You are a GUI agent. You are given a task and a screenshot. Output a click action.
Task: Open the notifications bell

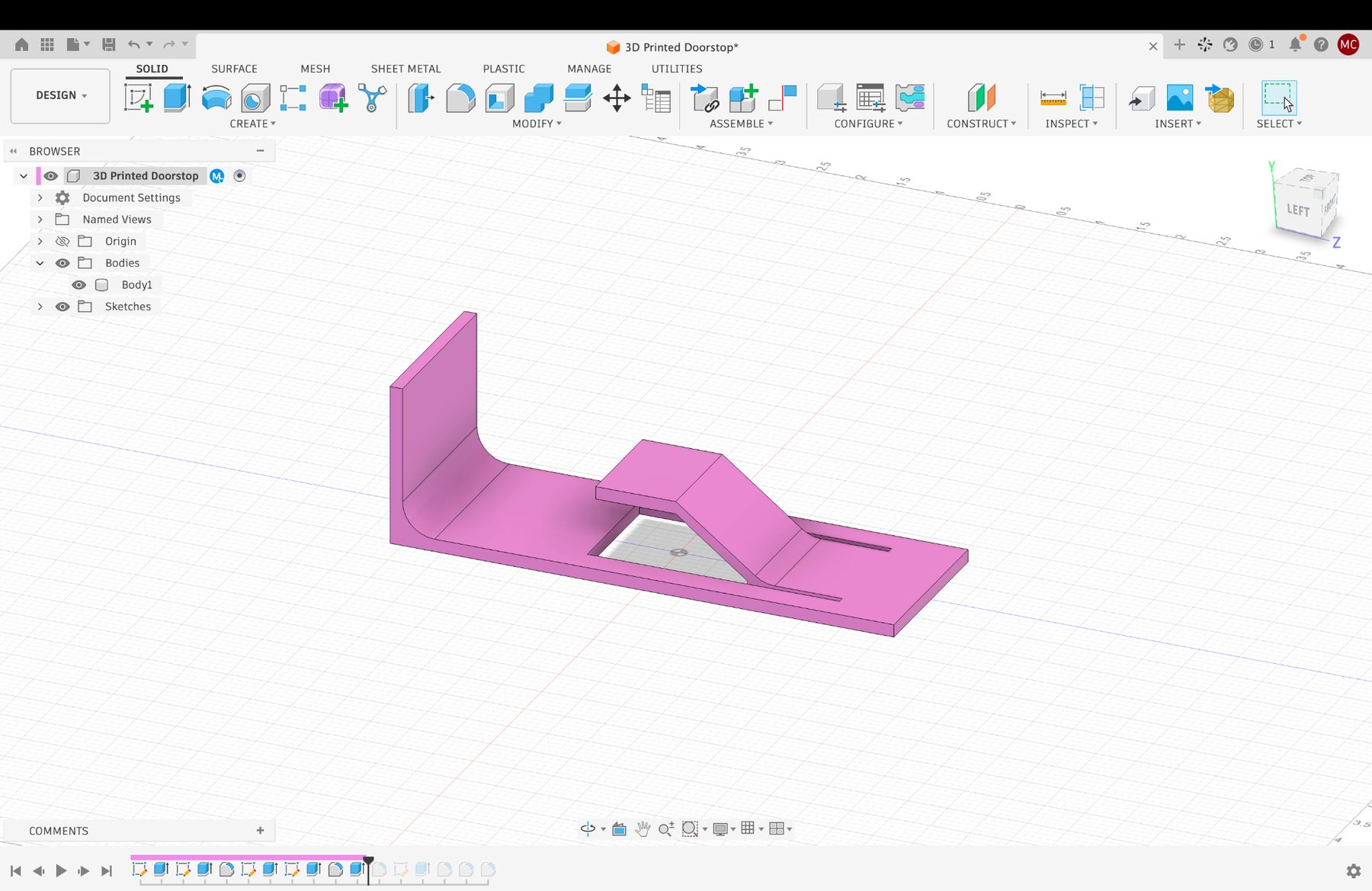coord(1295,44)
